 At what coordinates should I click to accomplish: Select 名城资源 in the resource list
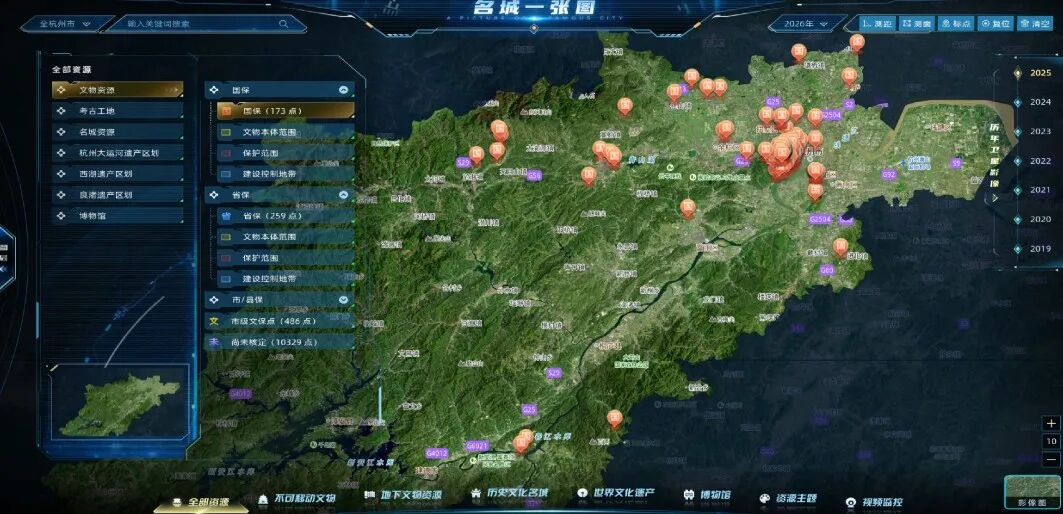(117, 132)
